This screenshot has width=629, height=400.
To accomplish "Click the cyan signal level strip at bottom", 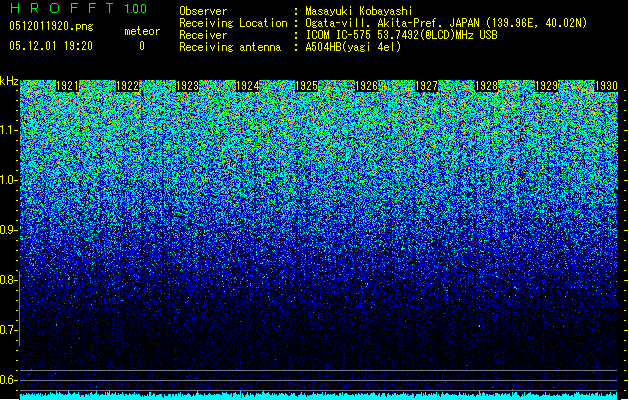I will click(319, 396).
